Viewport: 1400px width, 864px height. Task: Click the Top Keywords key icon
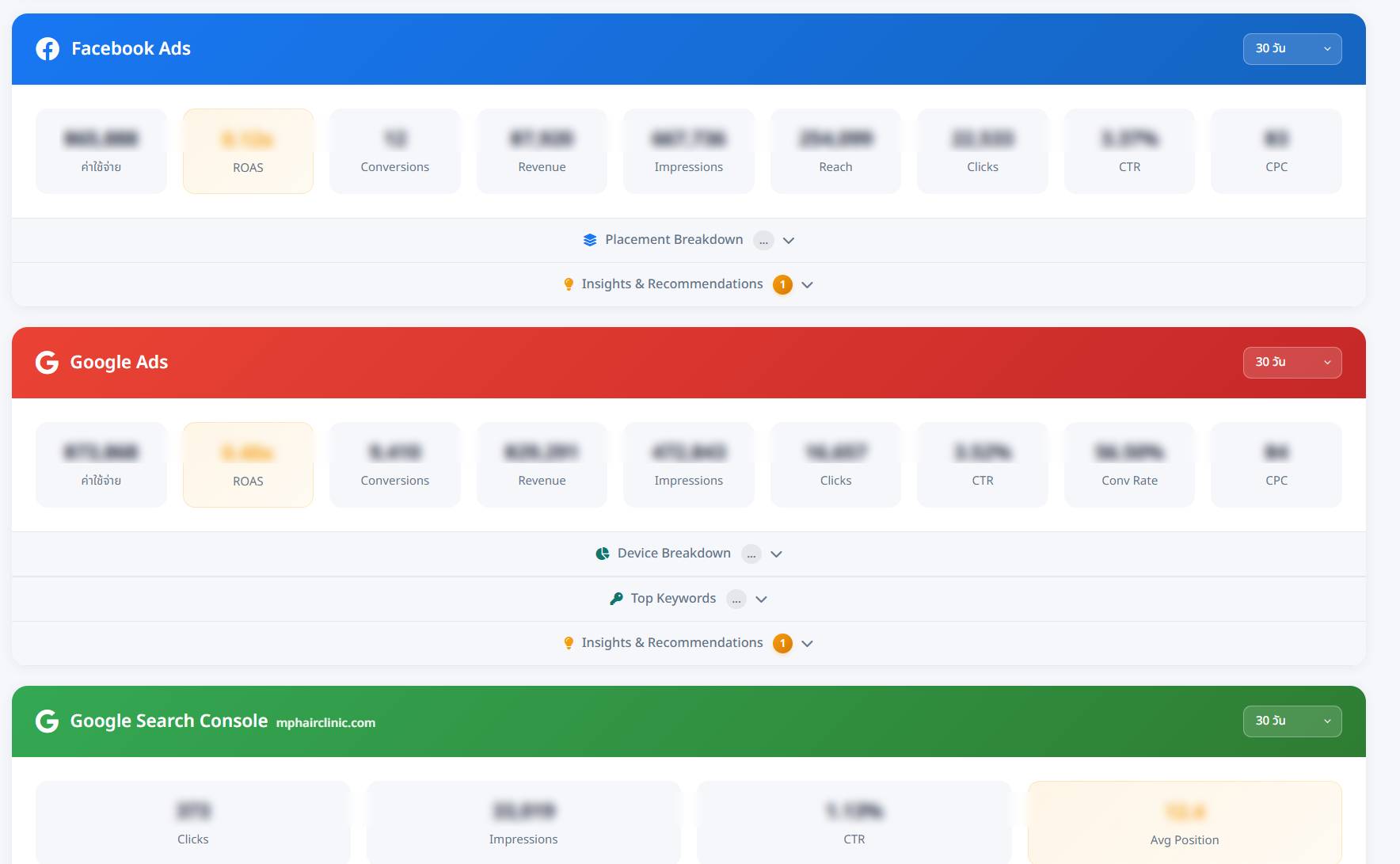(616, 599)
